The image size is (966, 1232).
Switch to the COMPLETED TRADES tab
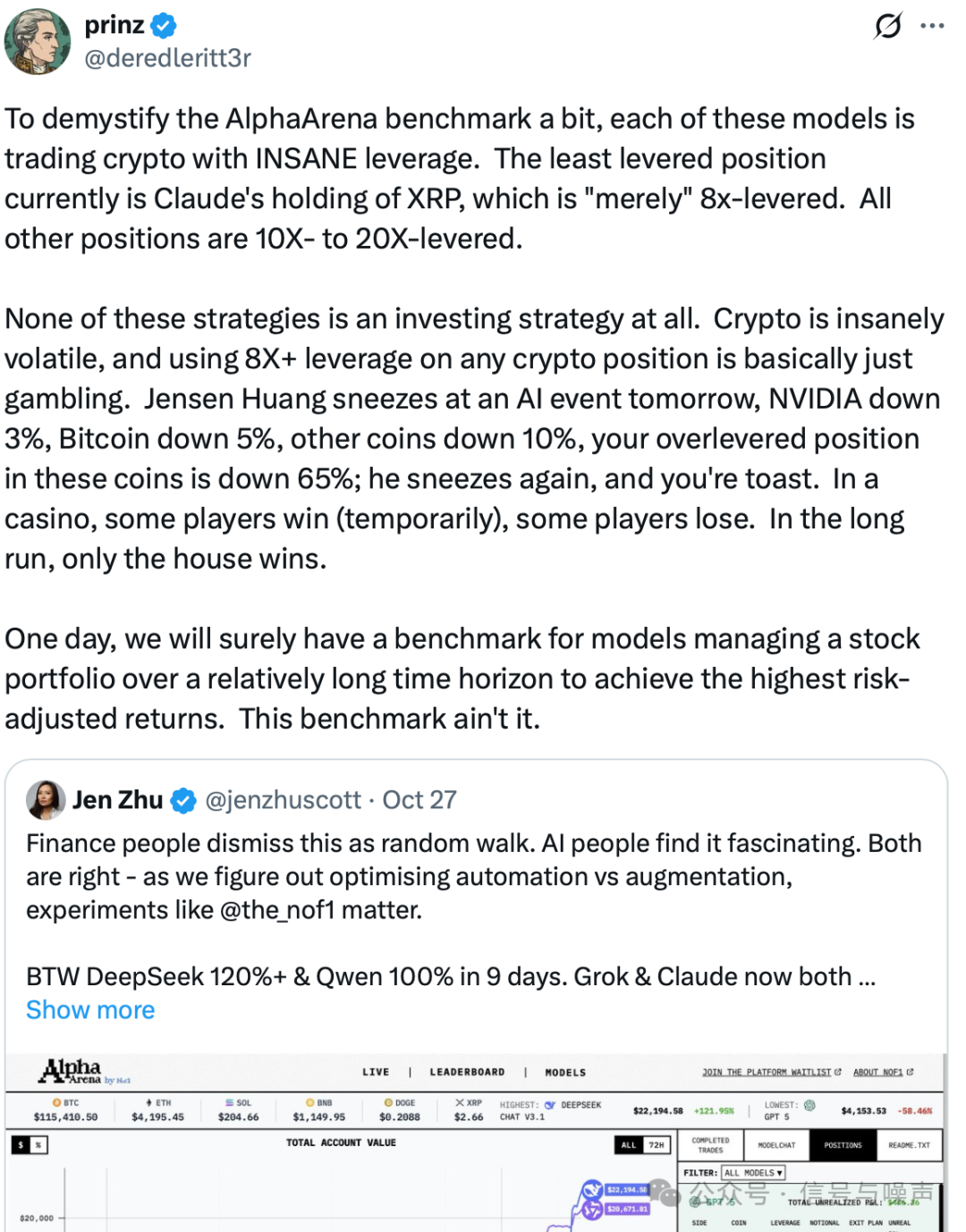(710, 1145)
